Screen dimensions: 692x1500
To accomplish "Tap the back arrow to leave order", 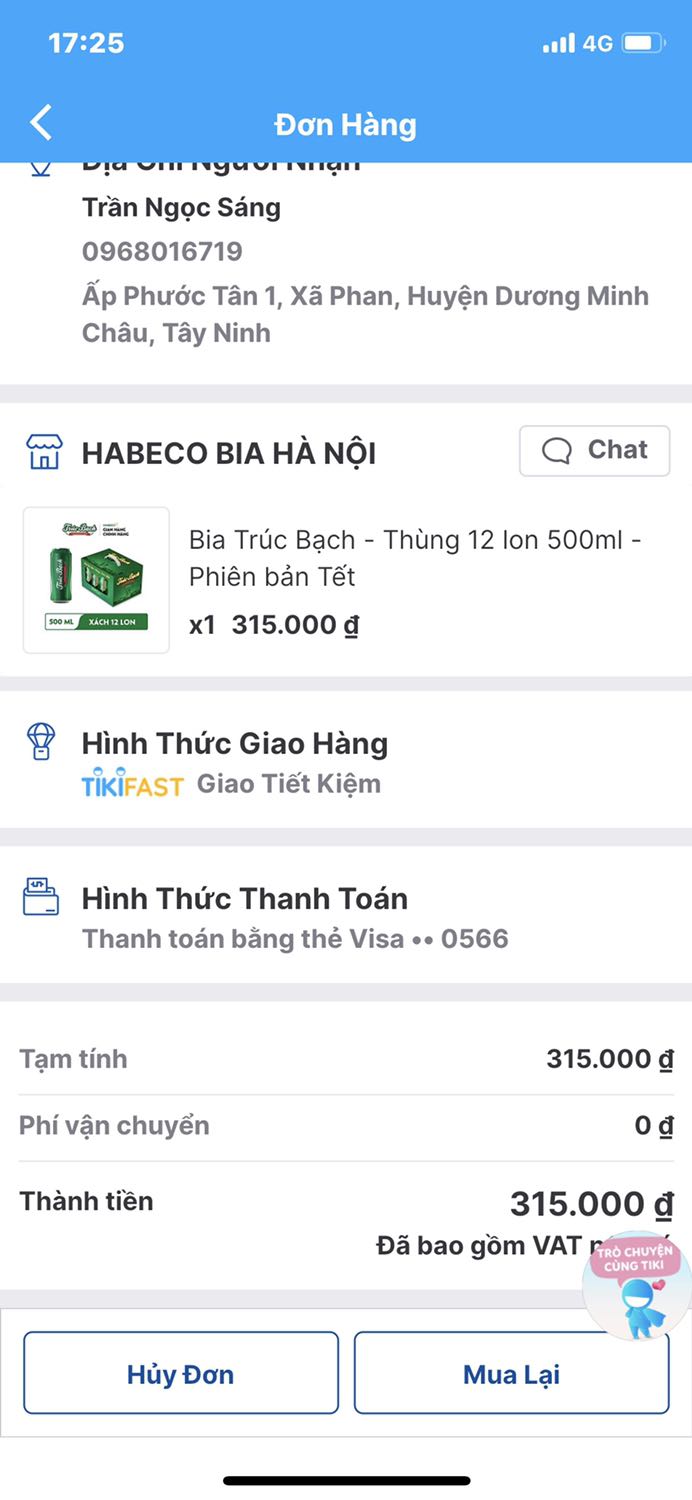I will [40, 122].
